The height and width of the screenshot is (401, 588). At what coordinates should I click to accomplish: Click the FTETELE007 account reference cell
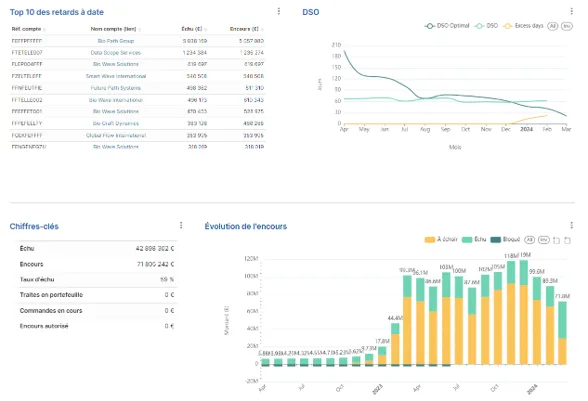click(27, 53)
